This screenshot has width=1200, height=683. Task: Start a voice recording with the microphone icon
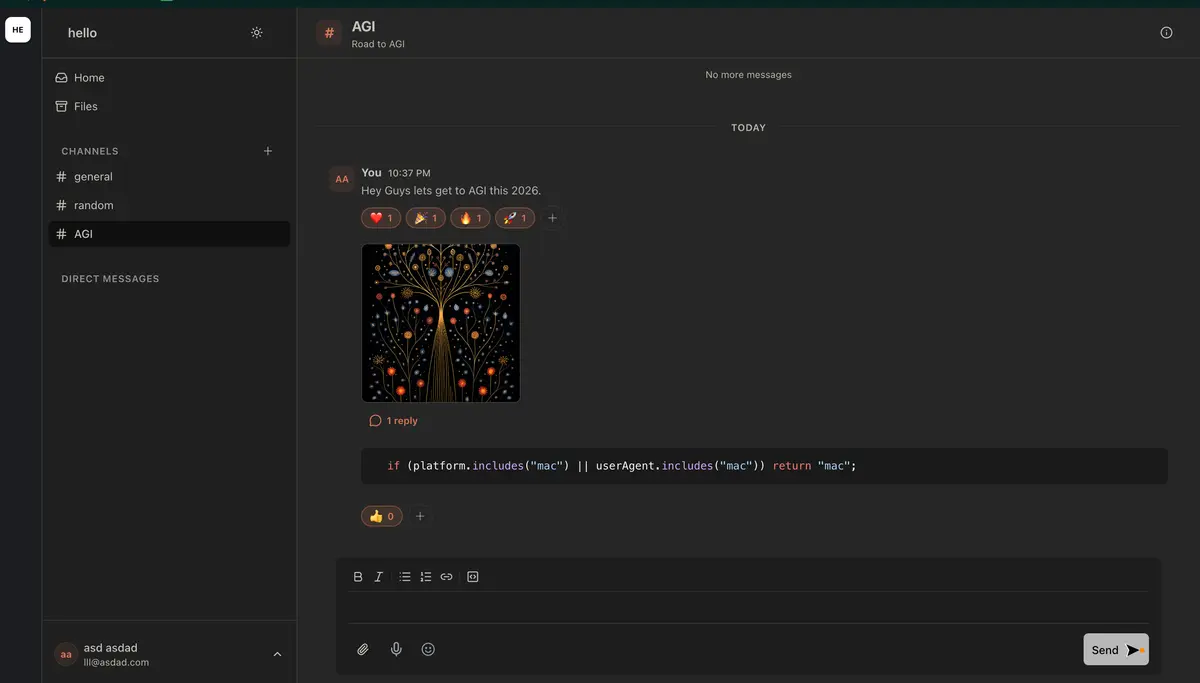click(396, 648)
